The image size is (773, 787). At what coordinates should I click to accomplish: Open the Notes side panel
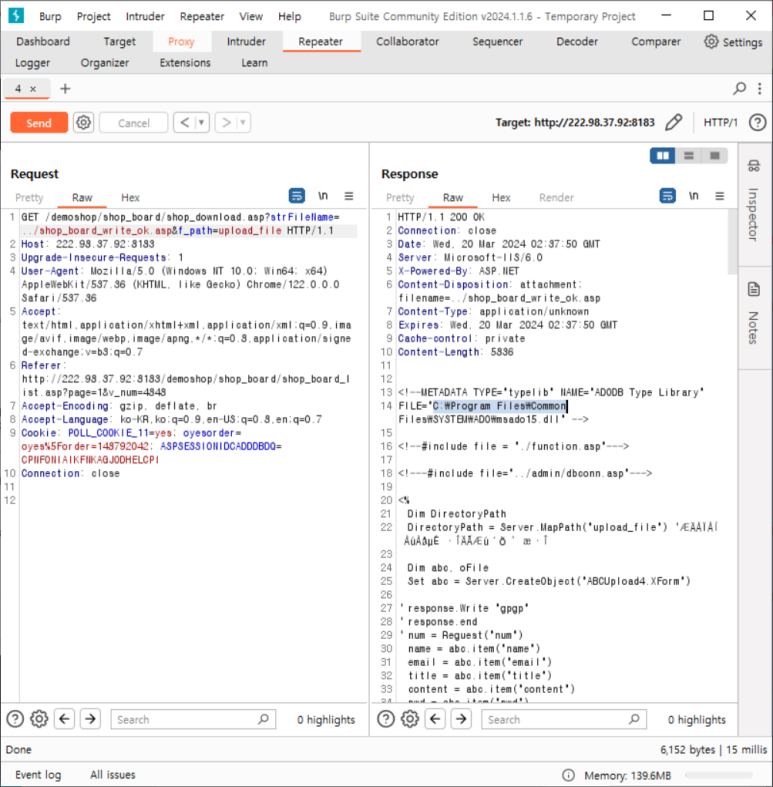pos(753,315)
